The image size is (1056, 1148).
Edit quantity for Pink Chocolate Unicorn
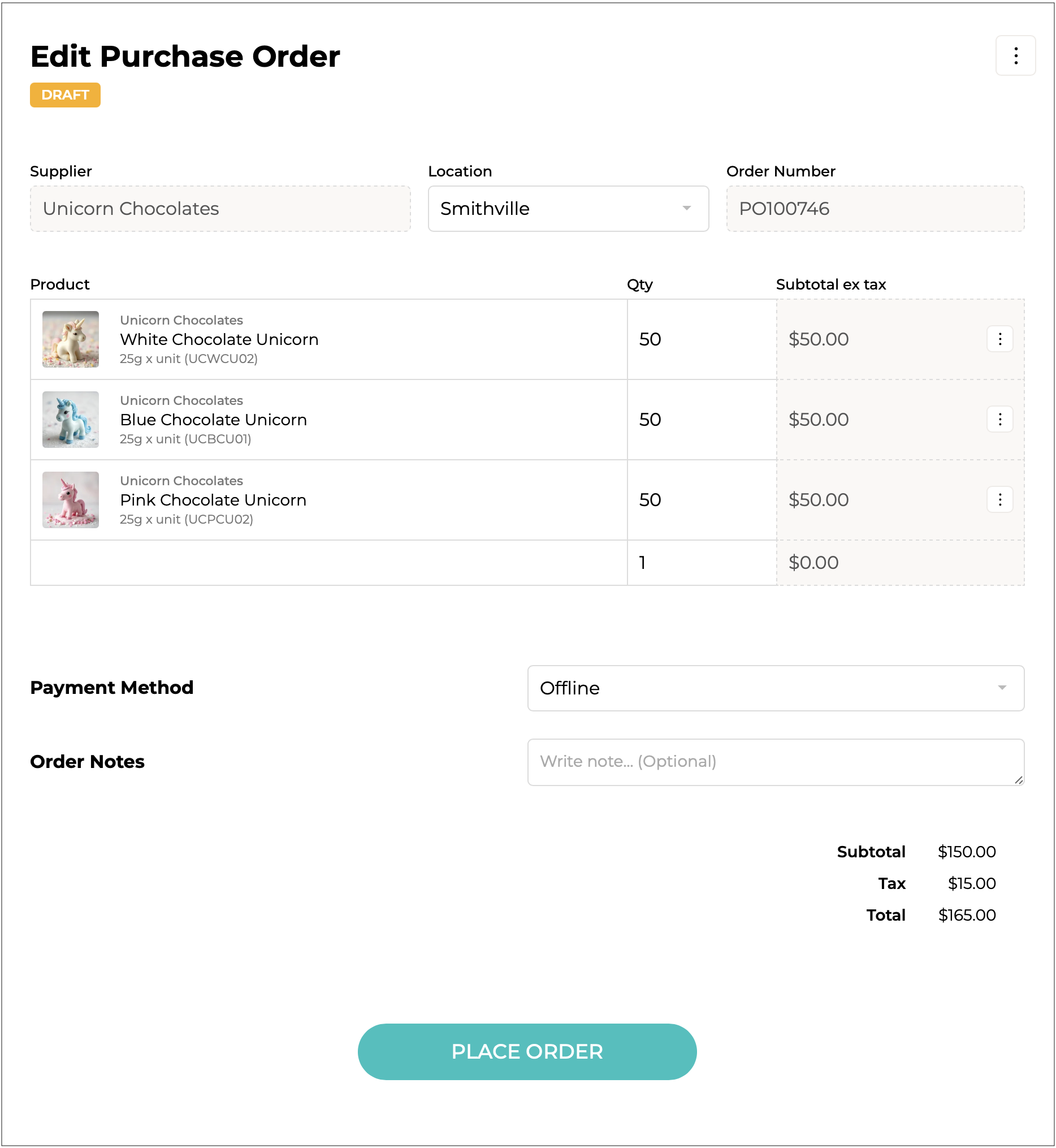tap(701, 500)
